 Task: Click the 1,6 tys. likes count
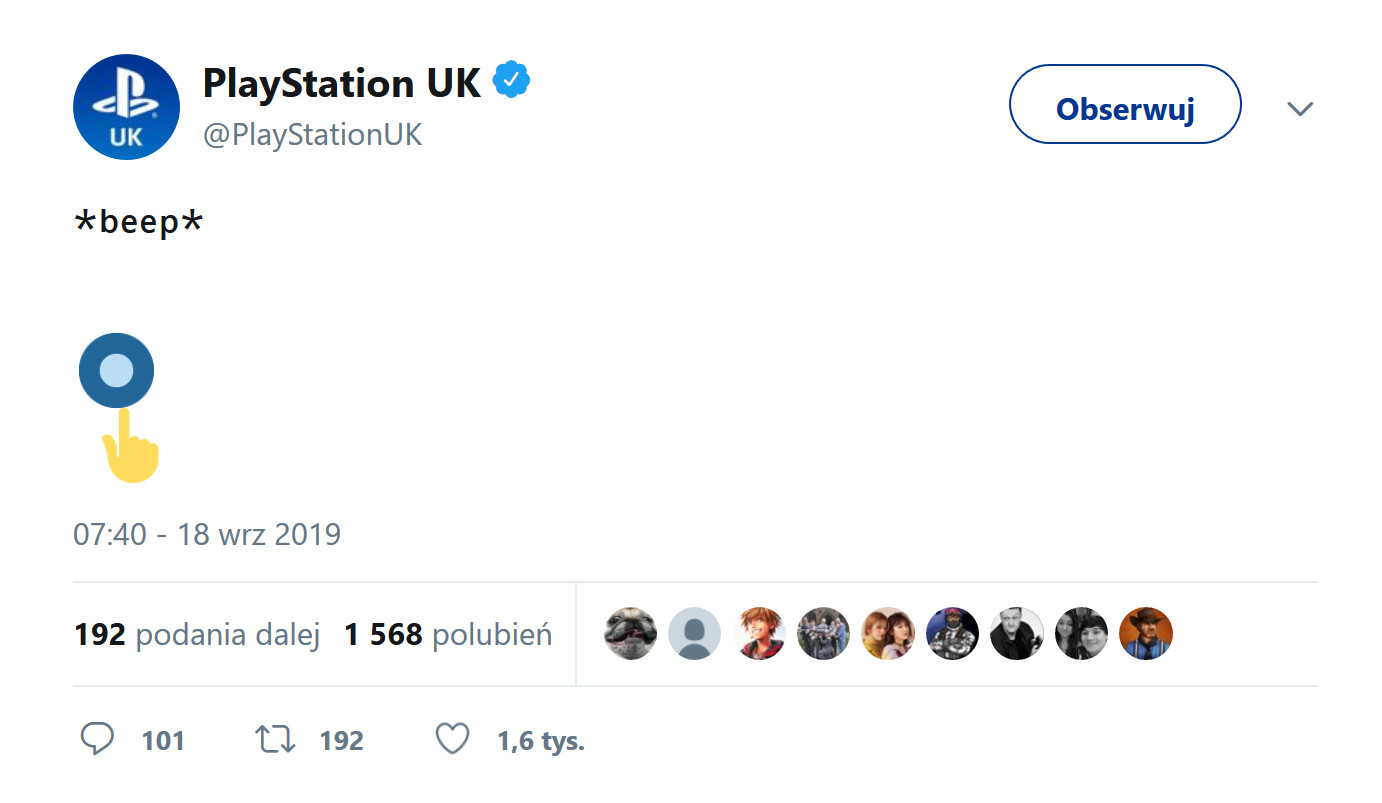[x=540, y=740]
